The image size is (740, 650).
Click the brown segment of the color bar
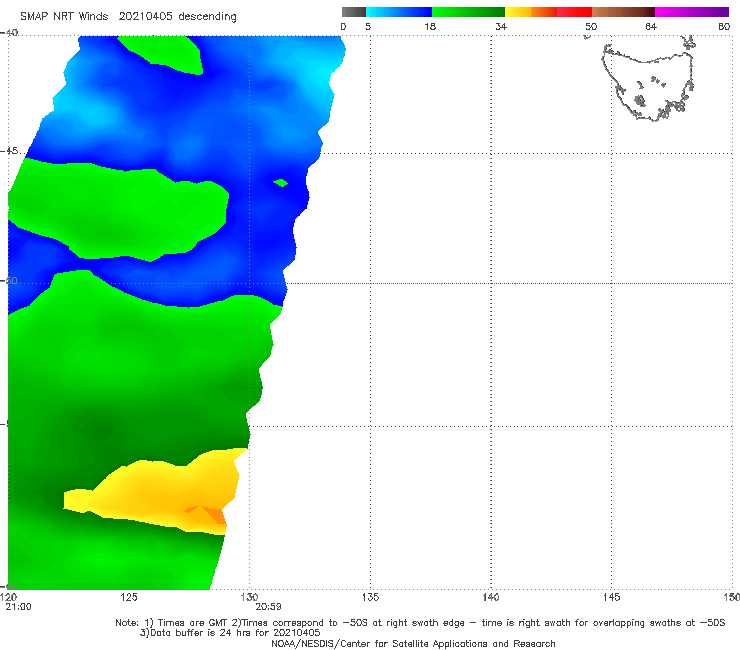coord(623,12)
